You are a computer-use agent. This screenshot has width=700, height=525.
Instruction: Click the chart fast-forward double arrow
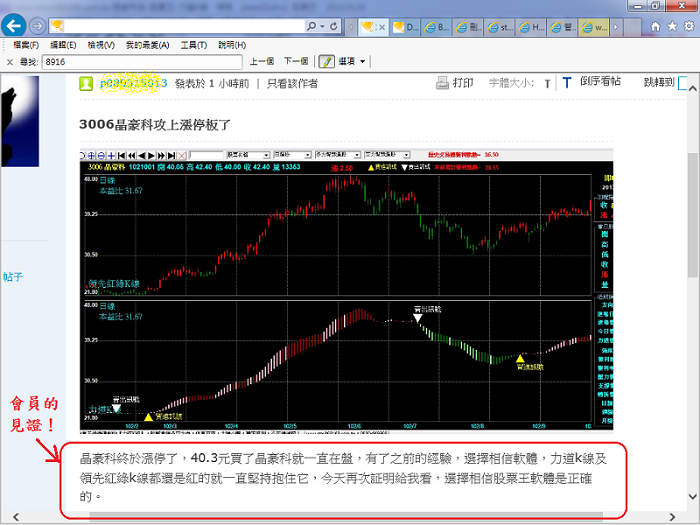click(161, 155)
